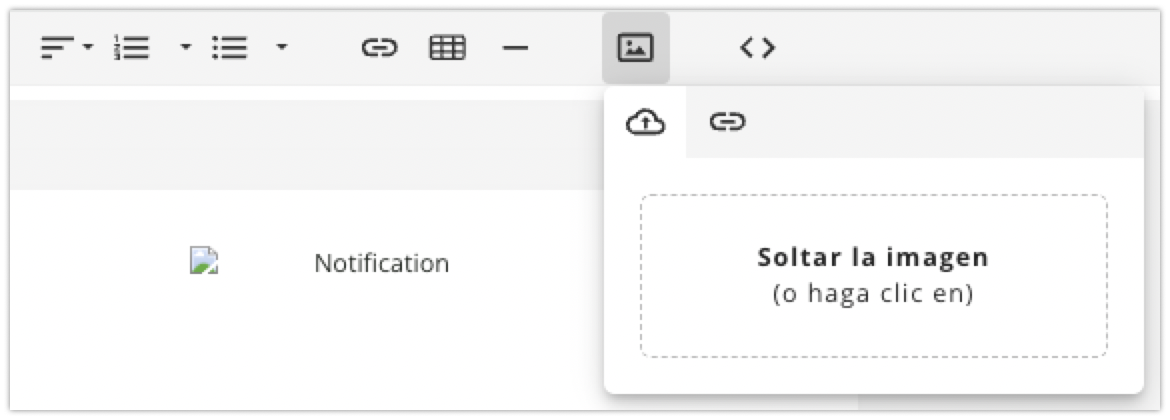Open the text alignment options

click(58, 48)
